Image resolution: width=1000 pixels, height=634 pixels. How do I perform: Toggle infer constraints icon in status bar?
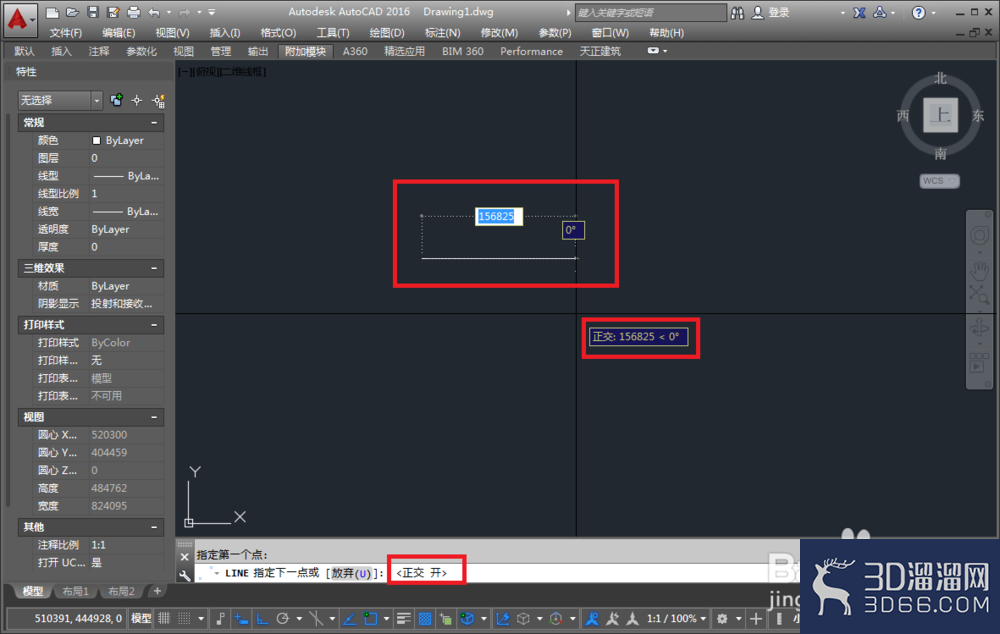221,618
